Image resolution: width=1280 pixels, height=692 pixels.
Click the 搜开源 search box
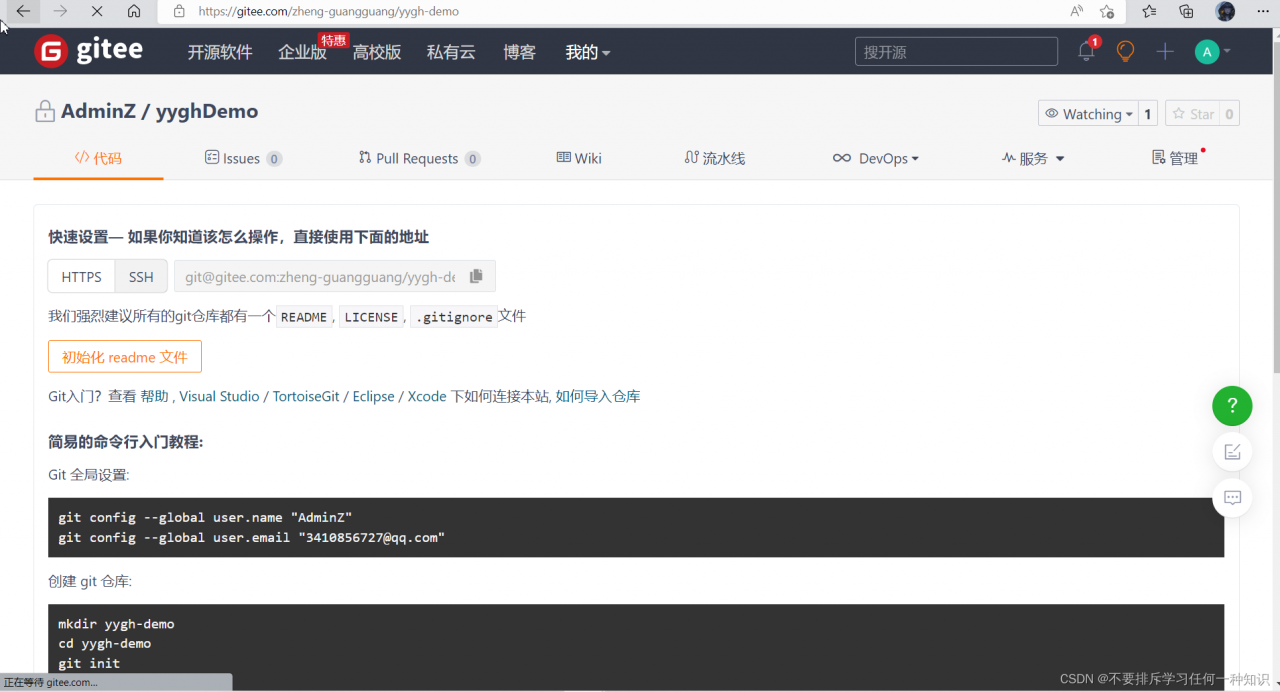coord(956,52)
